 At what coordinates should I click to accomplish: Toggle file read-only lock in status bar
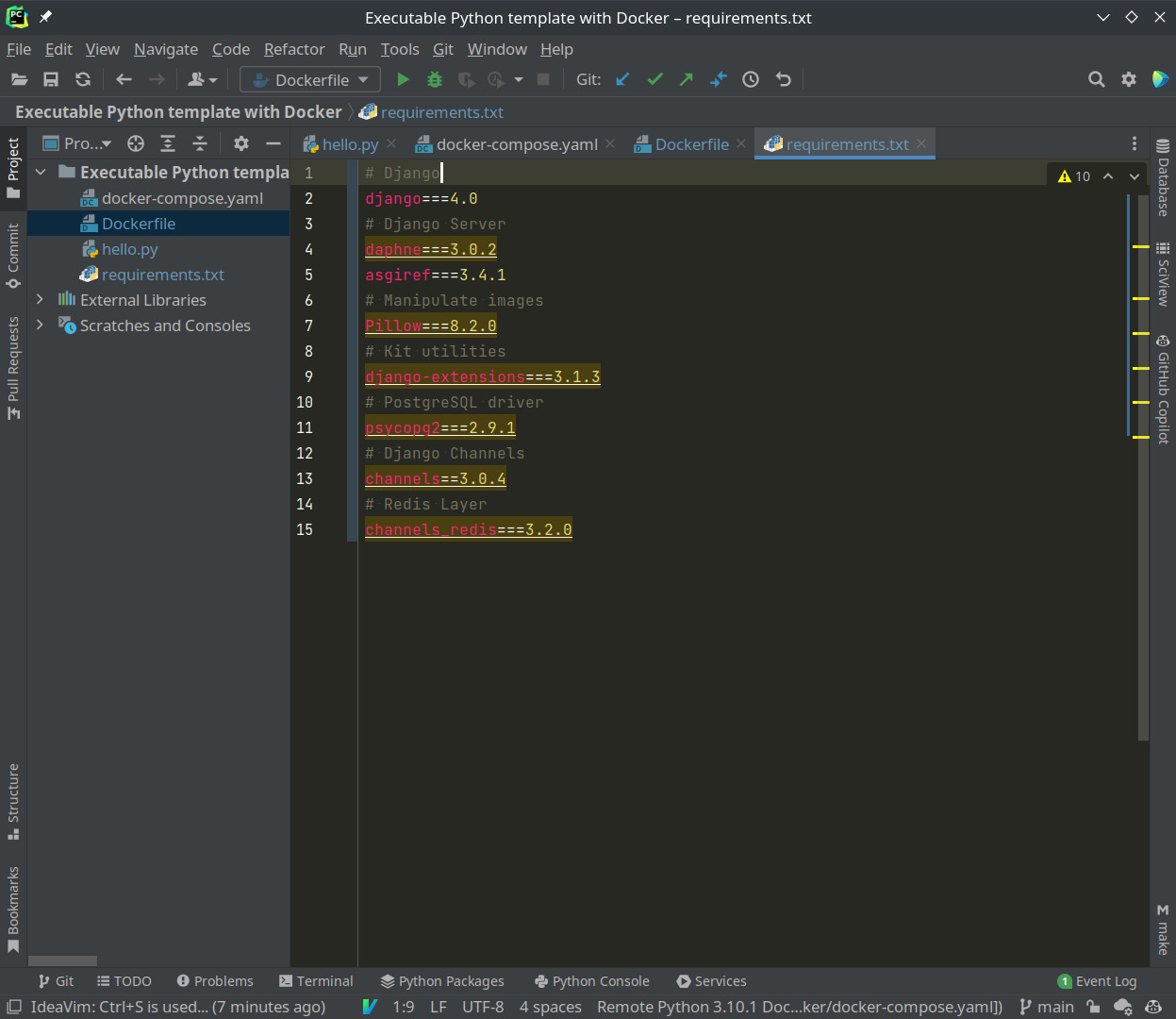[1093, 1007]
